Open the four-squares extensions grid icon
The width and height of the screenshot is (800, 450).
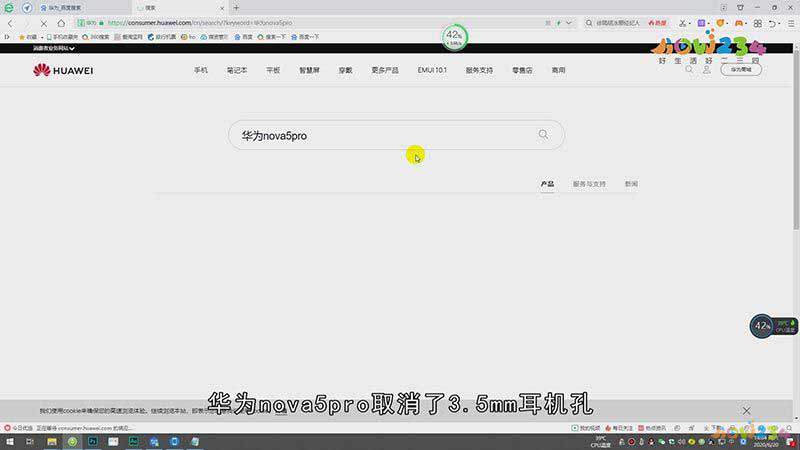pyautogui.click(x=758, y=23)
